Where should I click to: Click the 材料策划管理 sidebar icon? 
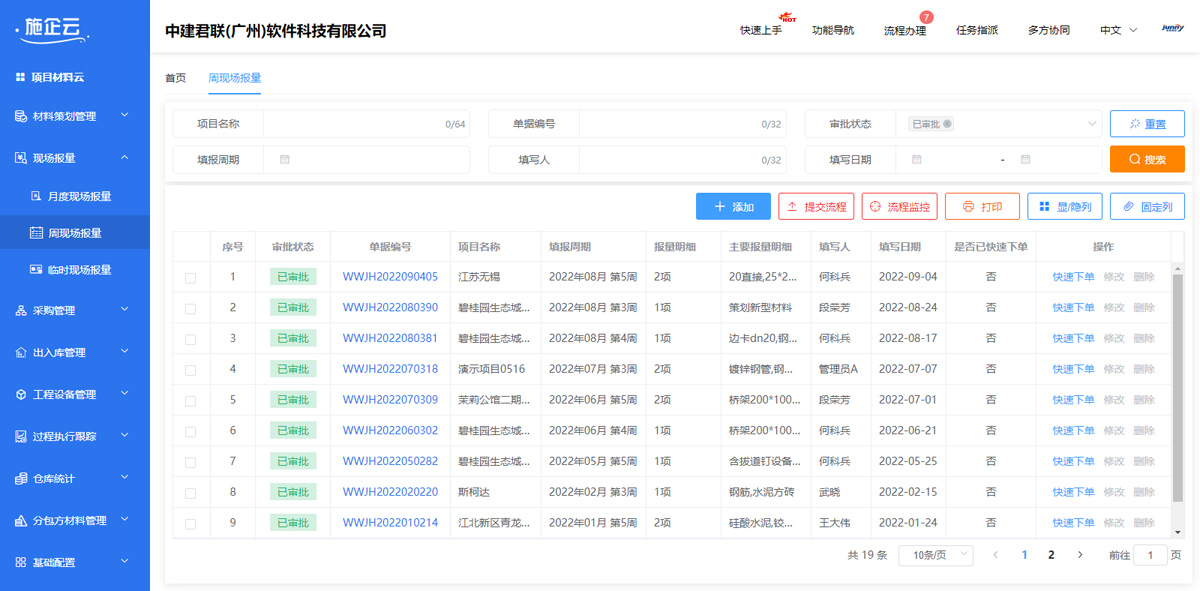coord(21,116)
